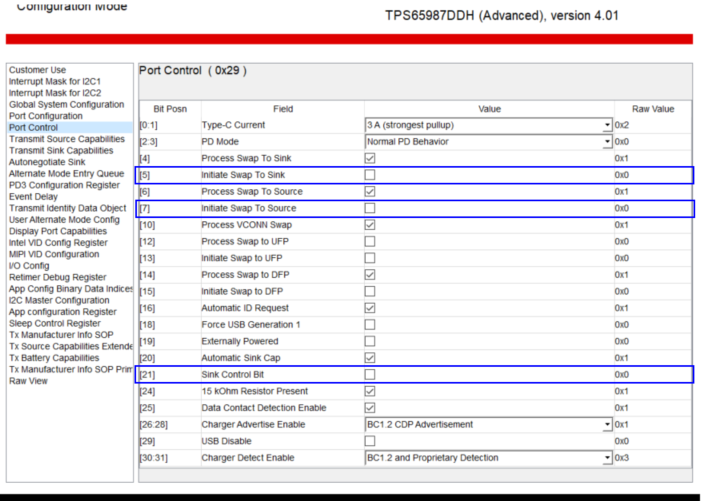Screen dimensions: 701x501
Task: Click raw value 0x2 for Type-C Current
Action: [622, 125]
